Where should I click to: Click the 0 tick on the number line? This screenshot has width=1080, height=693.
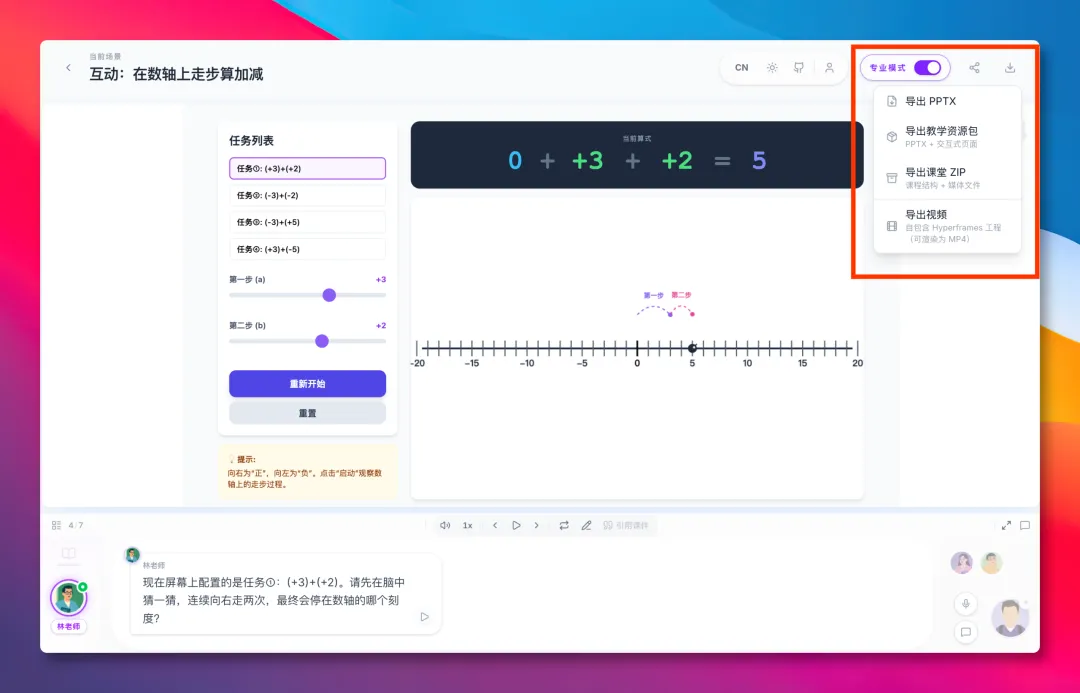tap(637, 349)
